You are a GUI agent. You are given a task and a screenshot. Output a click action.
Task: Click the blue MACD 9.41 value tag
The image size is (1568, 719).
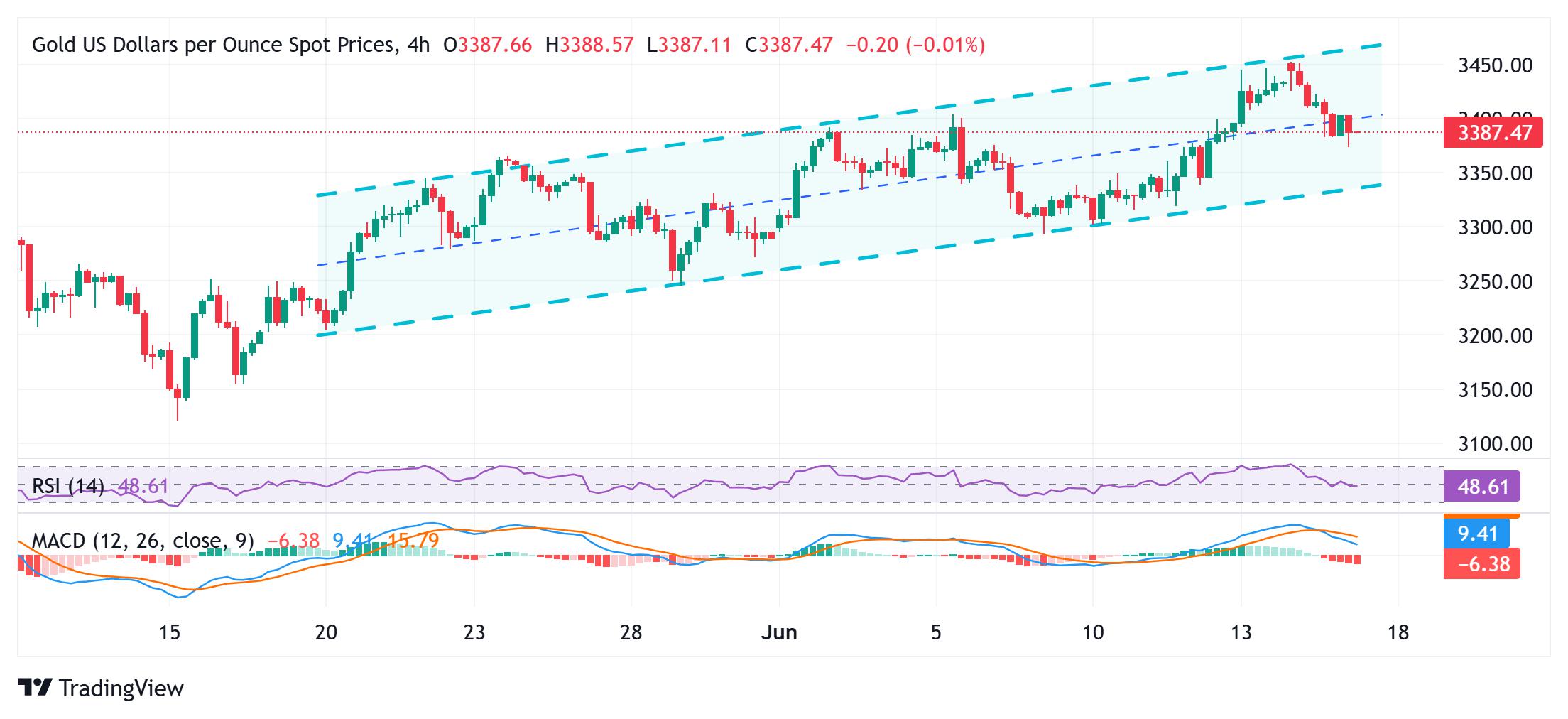tap(1477, 534)
